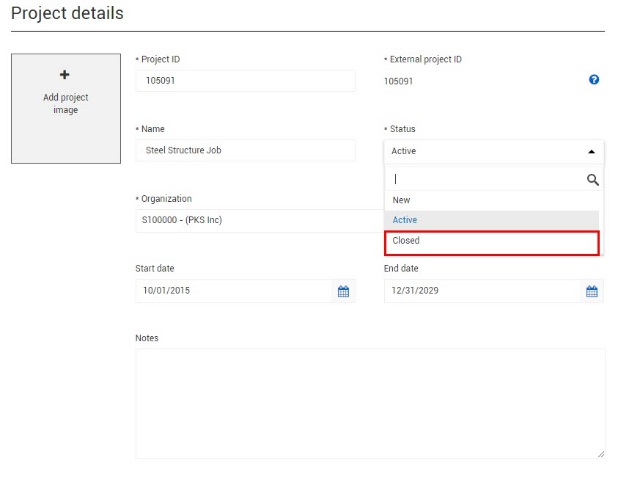Click the Status dropdown showing Active

(493, 151)
